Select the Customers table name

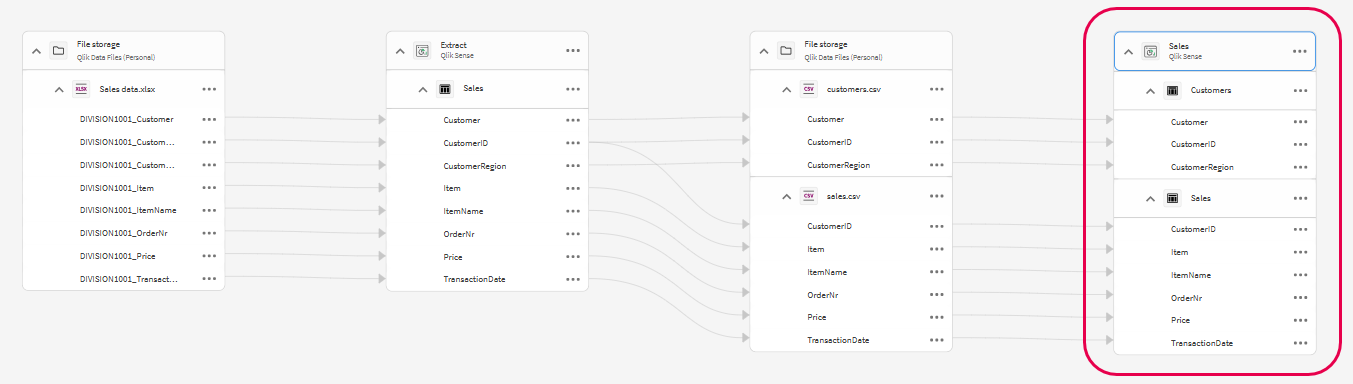1211,90
